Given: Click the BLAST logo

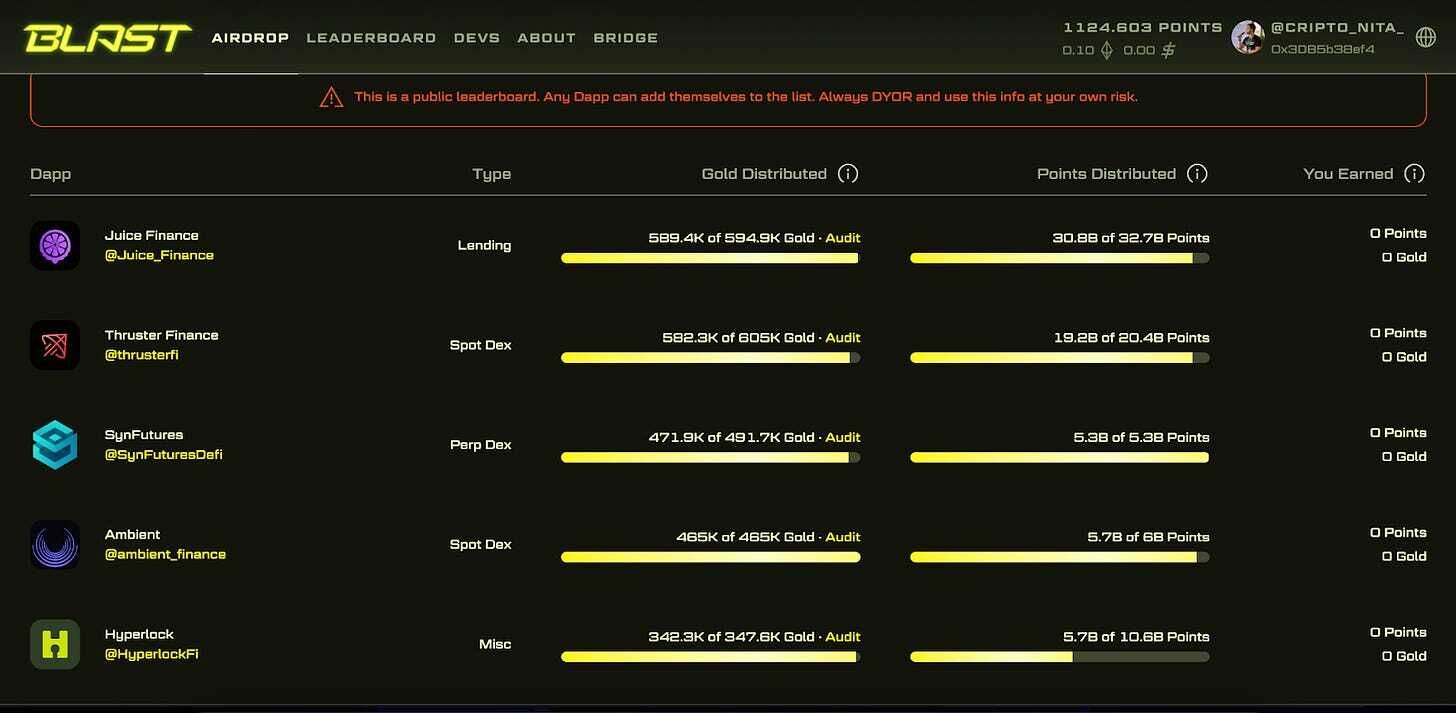Looking at the screenshot, I should [107, 37].
